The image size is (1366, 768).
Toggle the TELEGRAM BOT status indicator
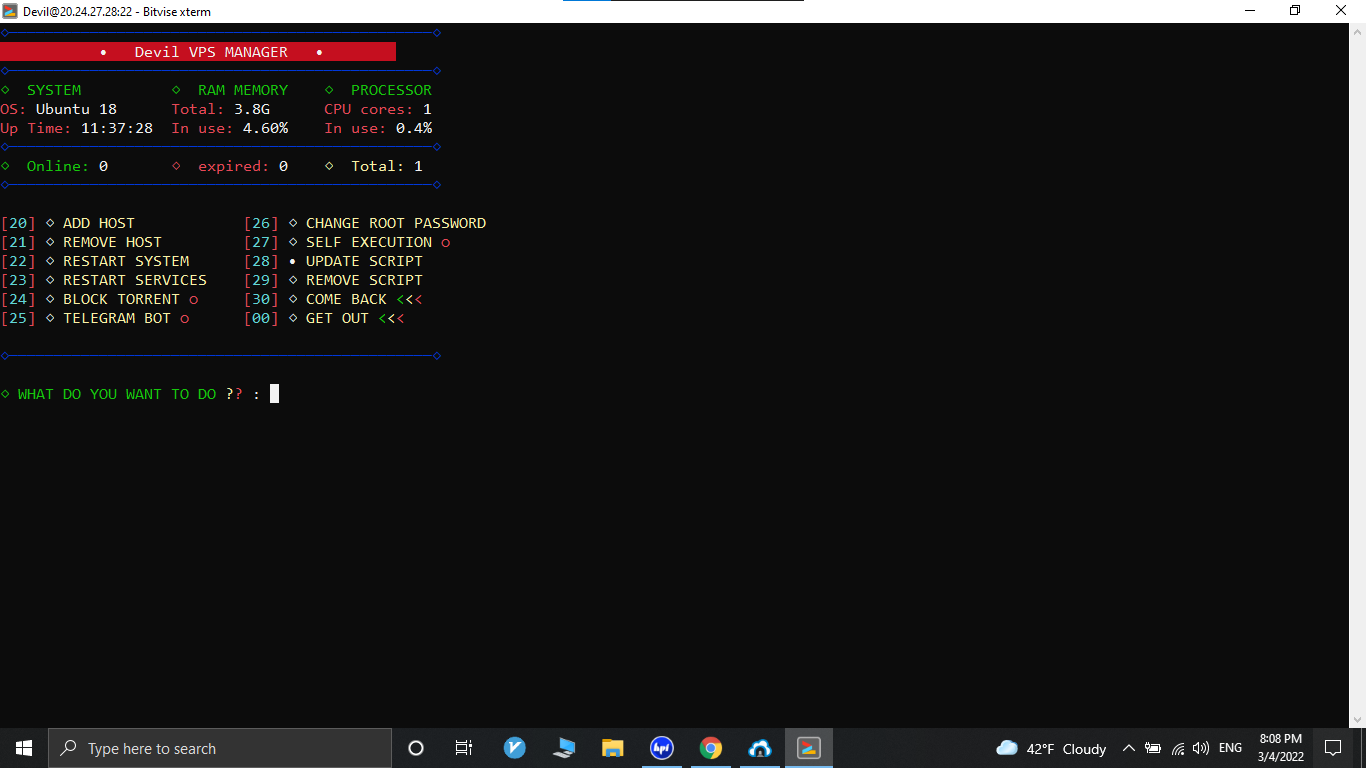click(184, 318)
